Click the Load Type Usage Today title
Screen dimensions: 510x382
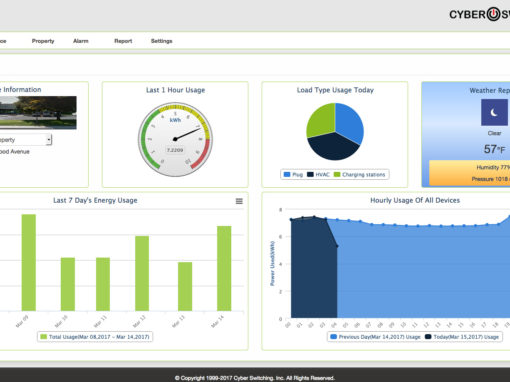coord(335,90)
